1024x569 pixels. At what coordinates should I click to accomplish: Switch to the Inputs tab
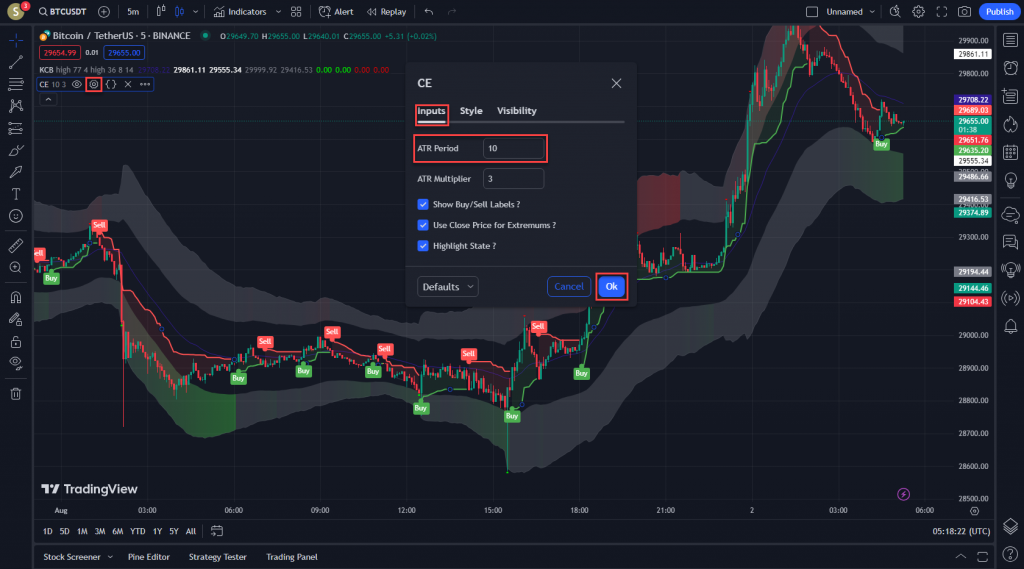pyautogui.click(x=431, y=111)
